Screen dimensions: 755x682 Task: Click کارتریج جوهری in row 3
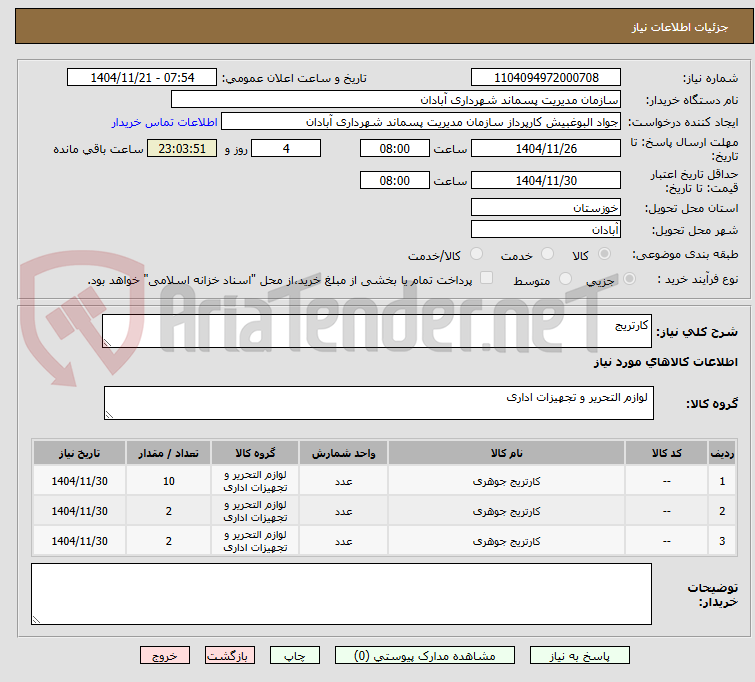(x=507, y=541)
